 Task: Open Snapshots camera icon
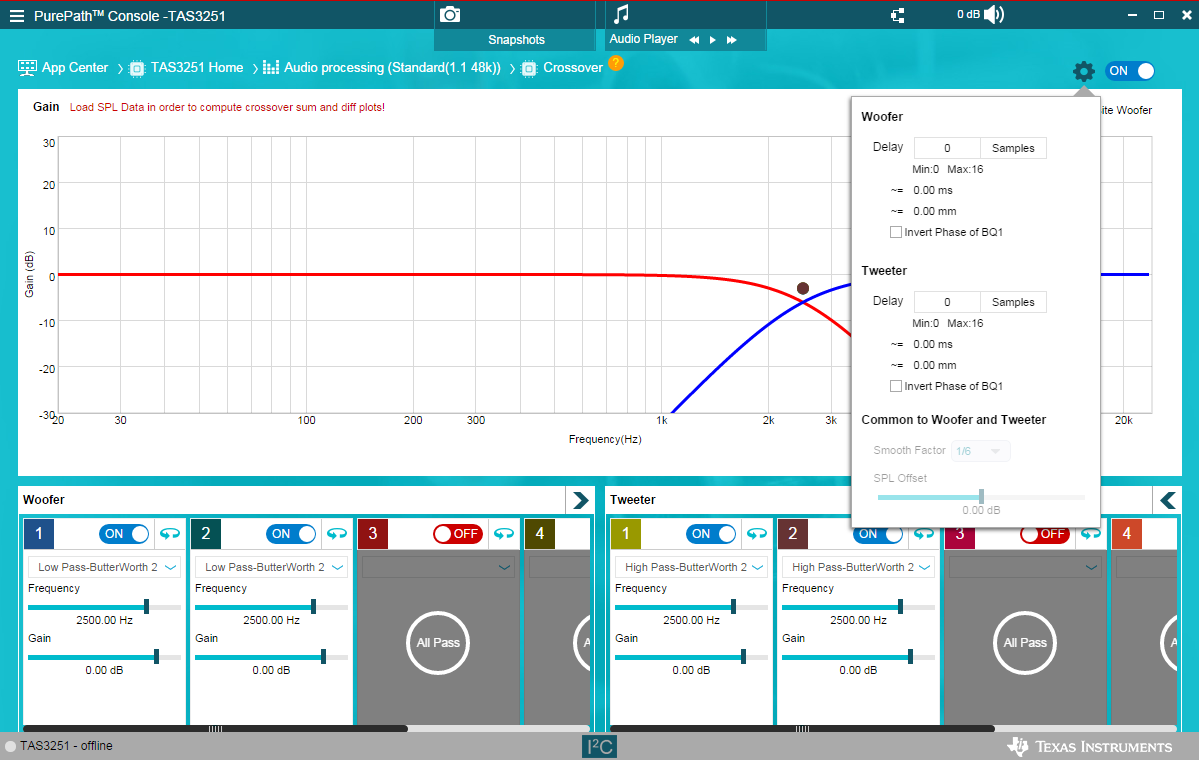(450, 15)
